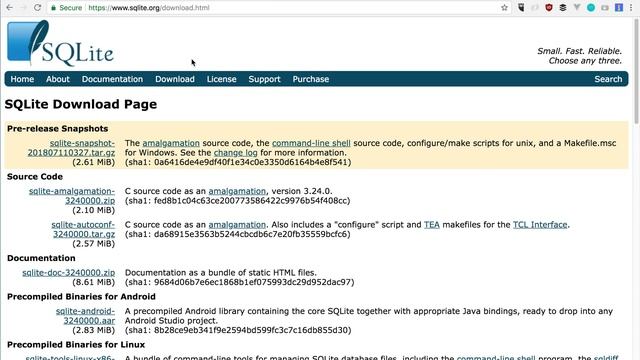The image size is (640, 360).
Task: Click the browser back arrow
Action: coord(9,7)
